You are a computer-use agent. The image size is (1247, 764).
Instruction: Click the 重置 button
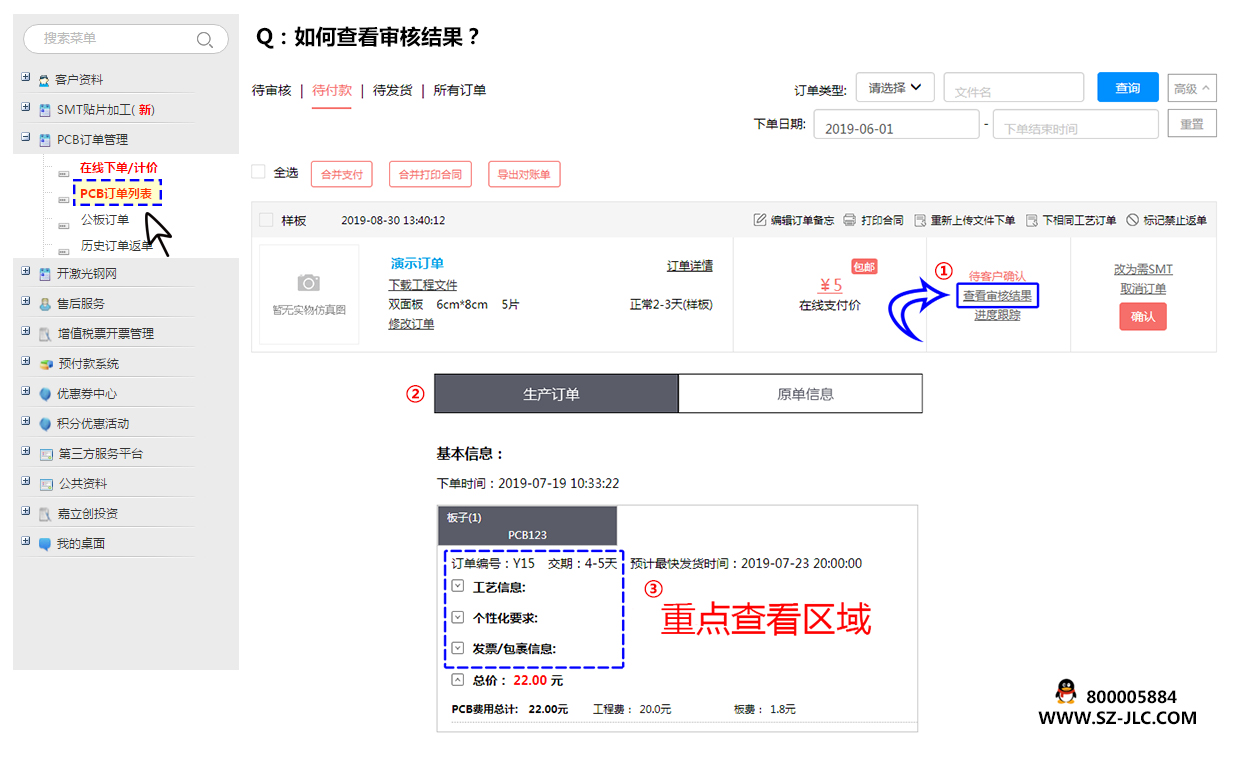1192,124
